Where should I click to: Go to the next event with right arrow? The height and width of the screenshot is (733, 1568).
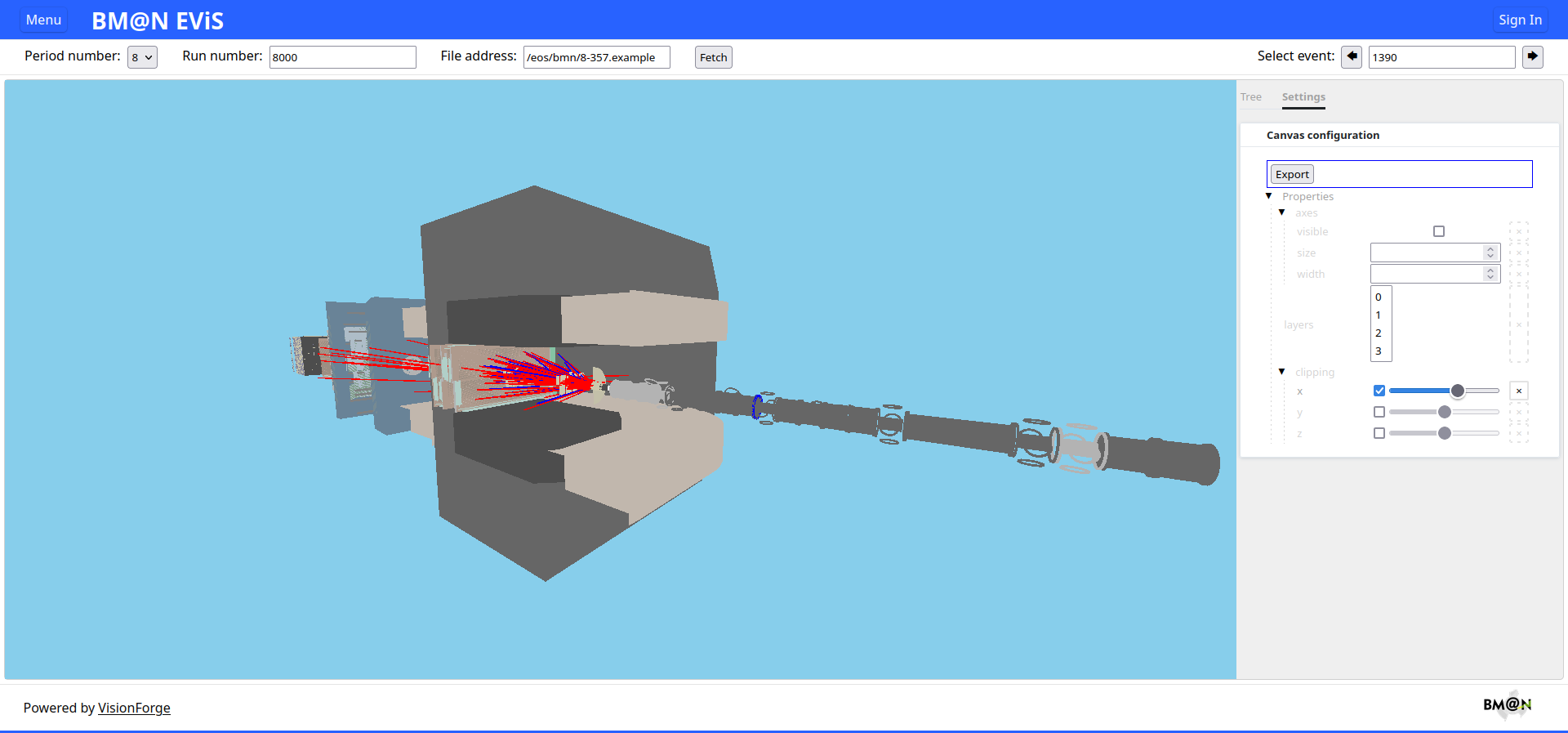(1532, 57)
